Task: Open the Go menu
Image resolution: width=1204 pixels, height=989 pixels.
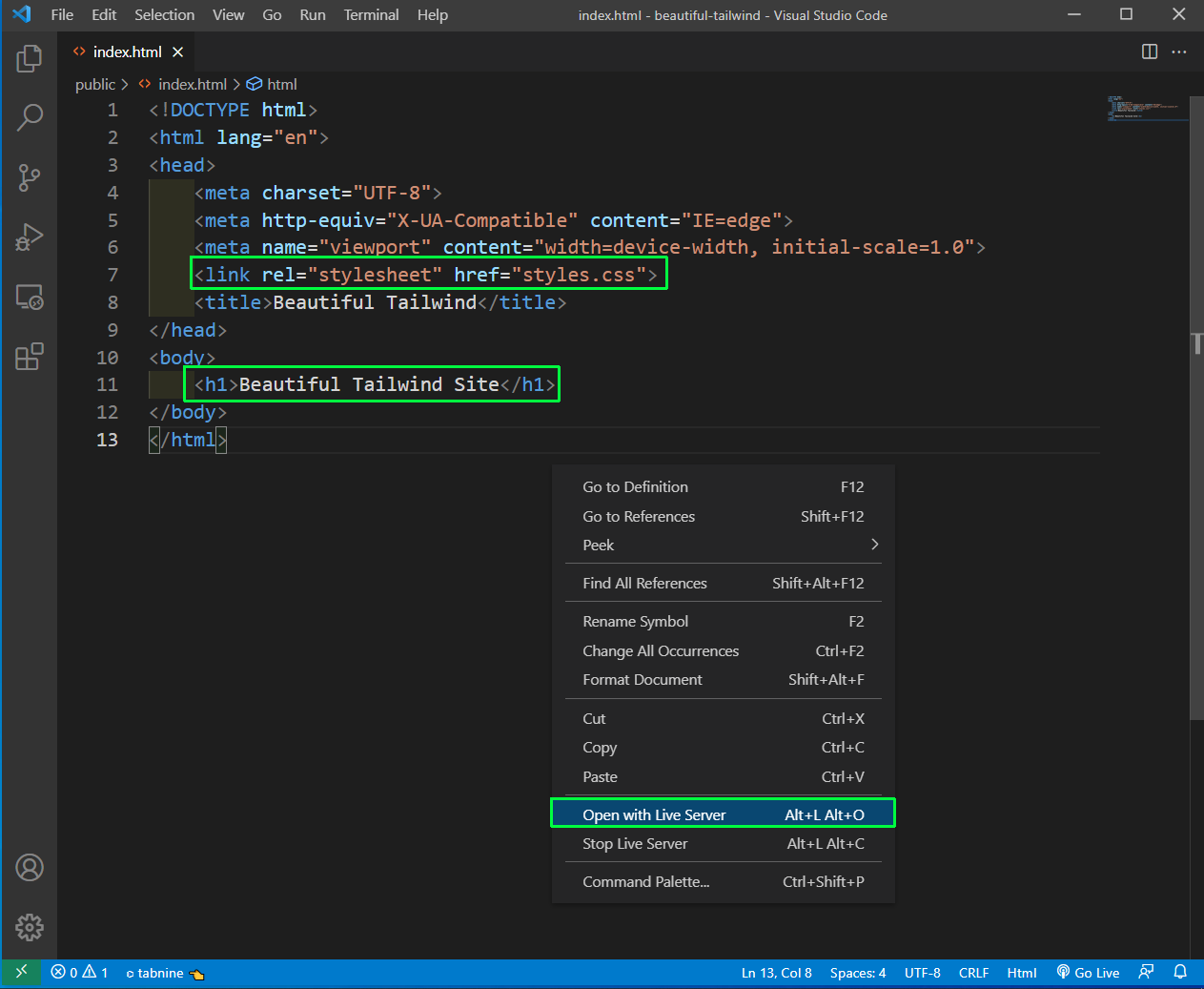Action: tap(272, 14)
